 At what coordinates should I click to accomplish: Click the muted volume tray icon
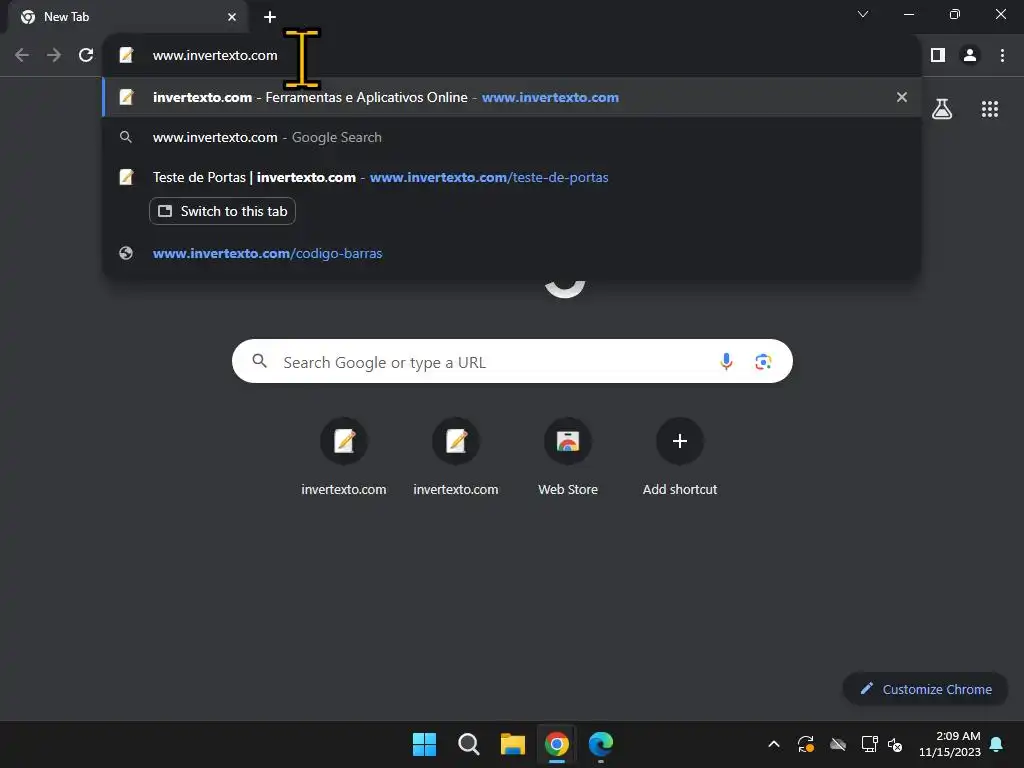(895, 744)
